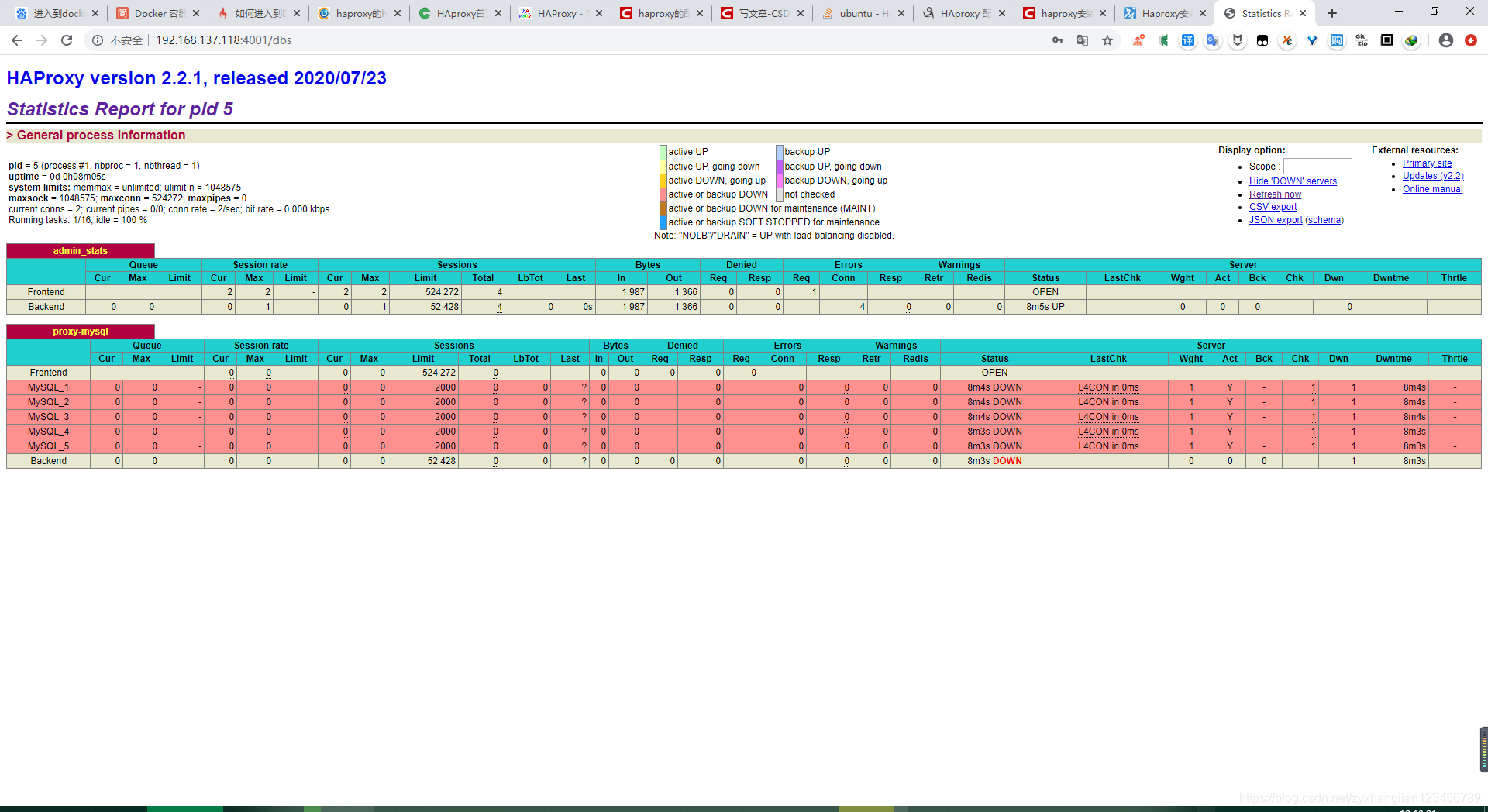The image size is (1488, 812).
Task: Switch to the 如何进入到 tab
Action: (x=260, y=13)
